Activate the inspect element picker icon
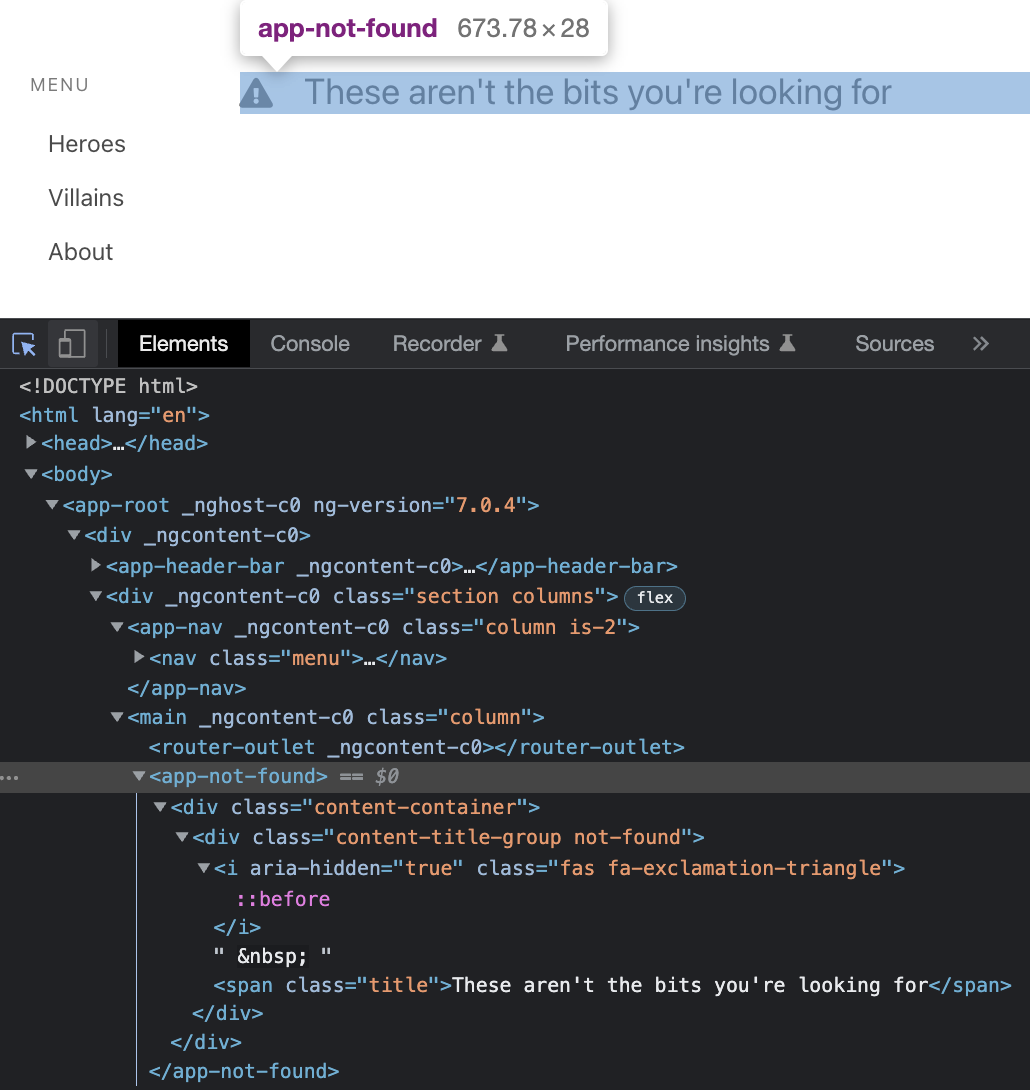The height and width of the screenshot is (1090, 1030). click(24, 344)
